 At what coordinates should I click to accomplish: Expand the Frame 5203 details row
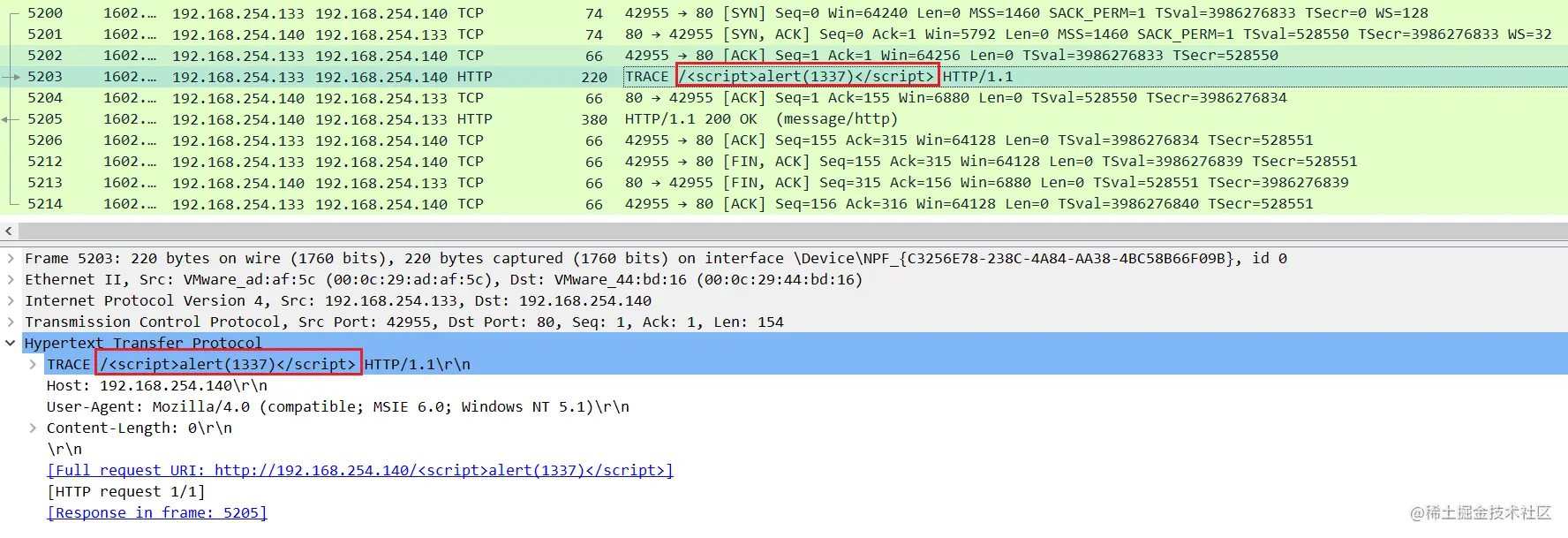(x=10, y=259)
